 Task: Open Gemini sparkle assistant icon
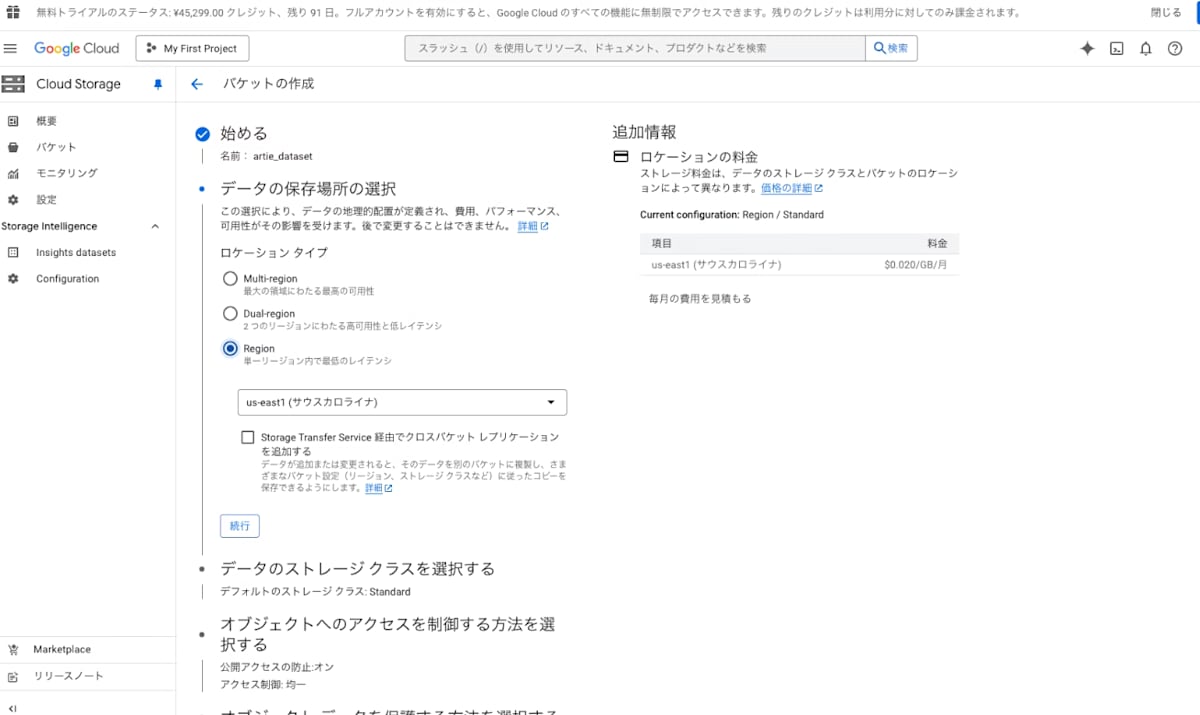[x=1087, y=48]
